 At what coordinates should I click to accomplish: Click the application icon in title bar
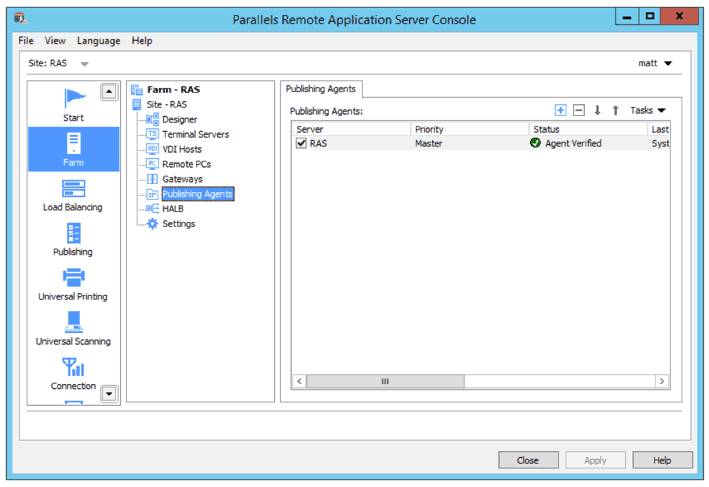pos(20,19)
